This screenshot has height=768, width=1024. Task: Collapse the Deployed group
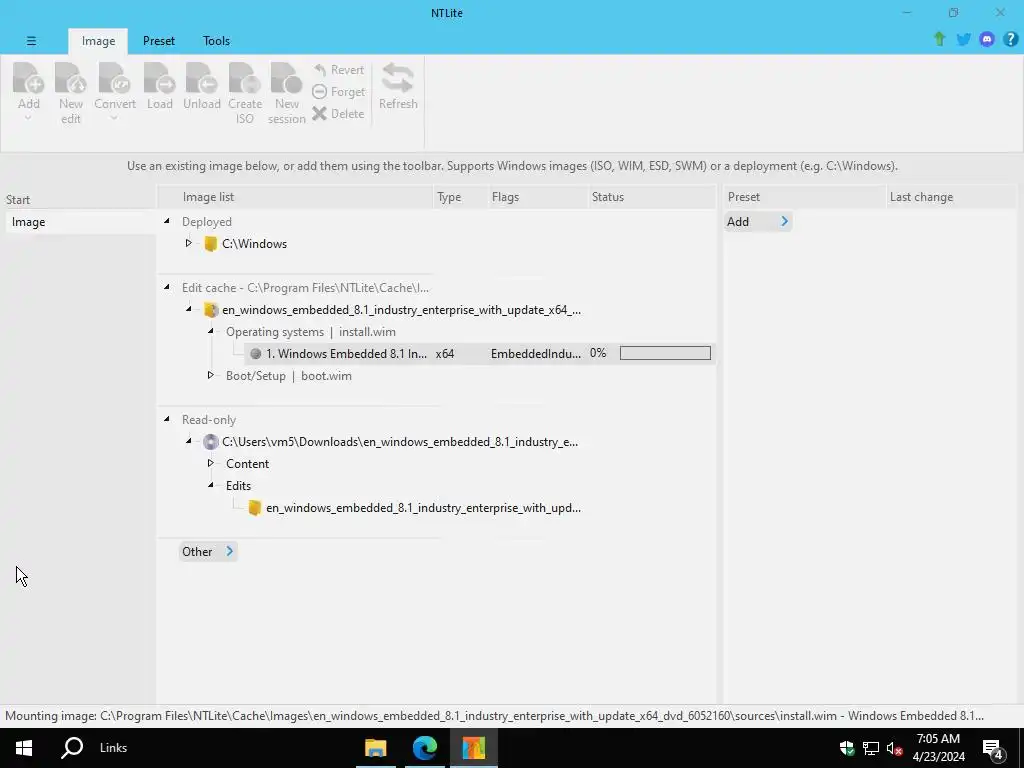[167, 221]
